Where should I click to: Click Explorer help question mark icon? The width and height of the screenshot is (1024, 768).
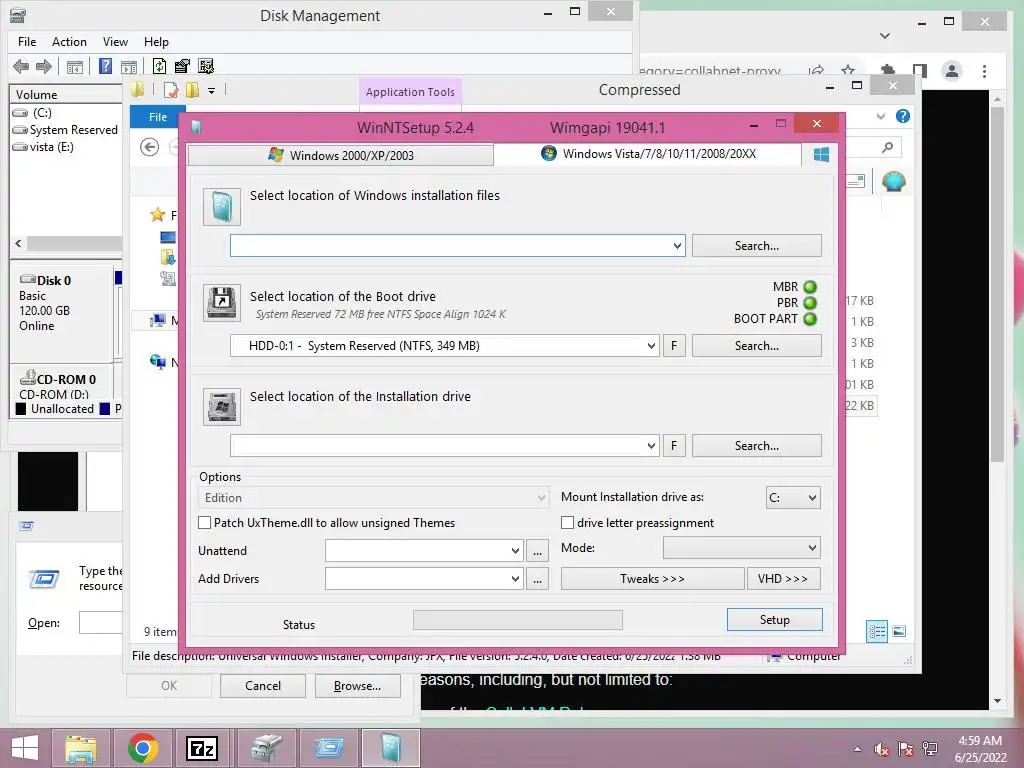click(903, 116)
